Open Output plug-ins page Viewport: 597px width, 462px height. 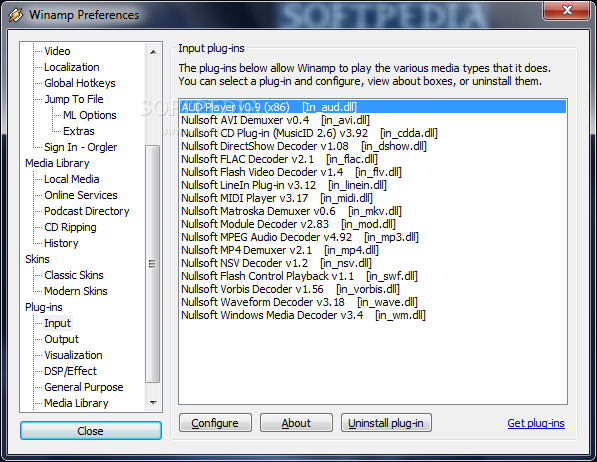(x=61, y=339)
